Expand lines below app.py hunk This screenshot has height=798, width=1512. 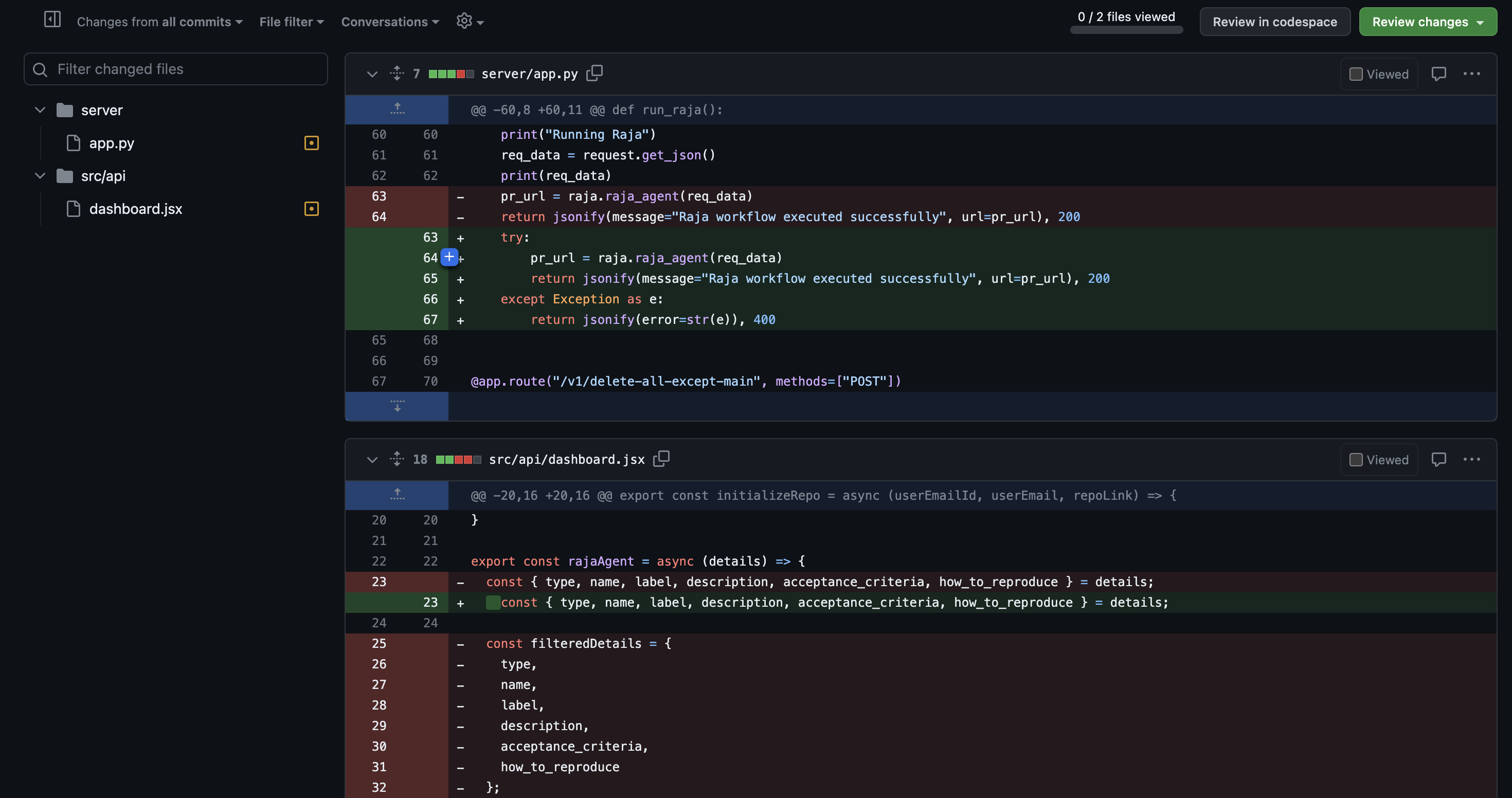click(397, 406)
